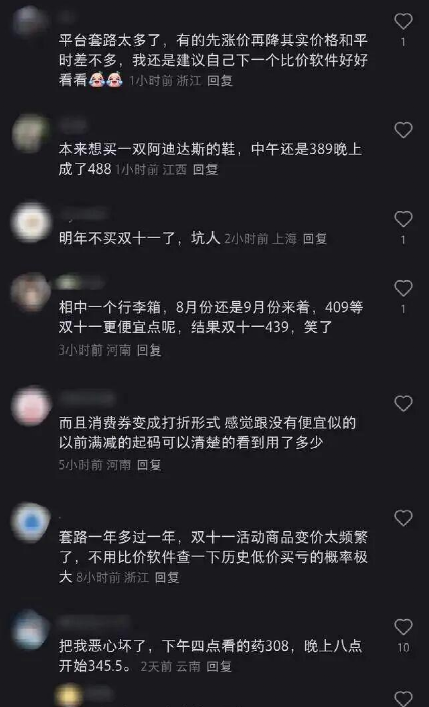Like the comment about 药308 with 10 likes
The image size is (429, 707).
(403, 627)
